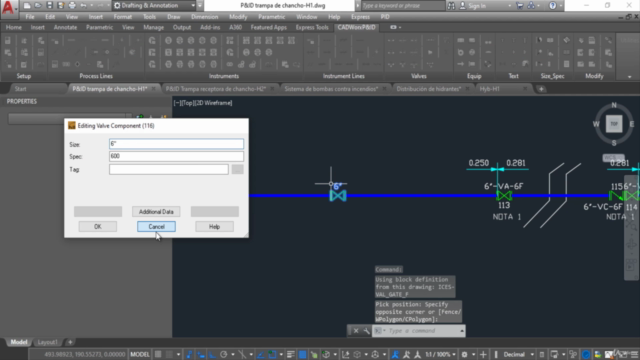Toggle Snap mode in status bar
Image resolution: width=640 pixels, height=360 pixels.
coord(169,354)
